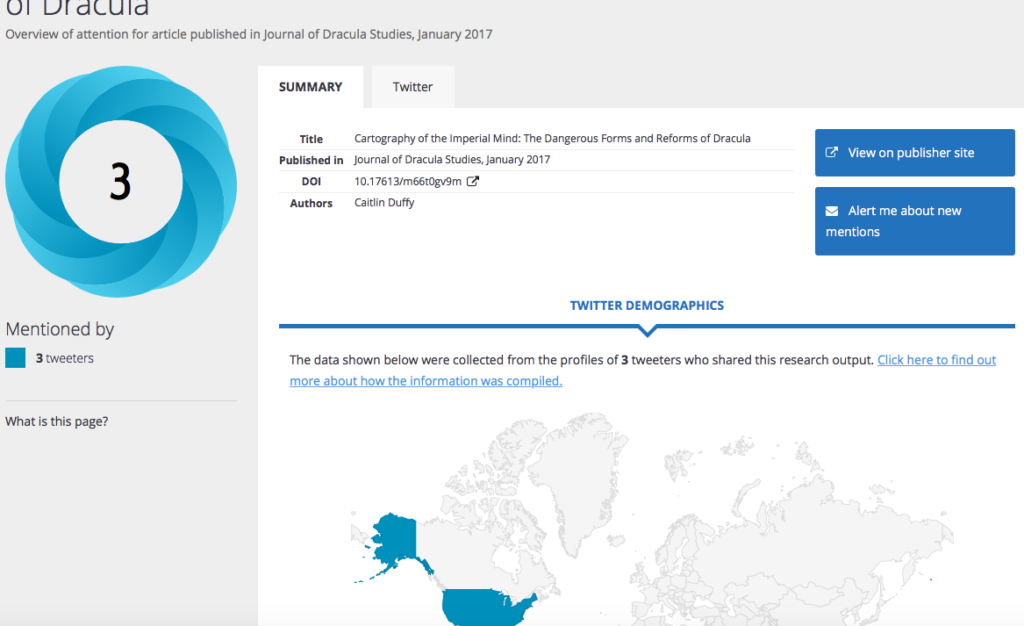Open the Twitter tab
This screenshot has height=626, width=1024.
click(412, 87)
